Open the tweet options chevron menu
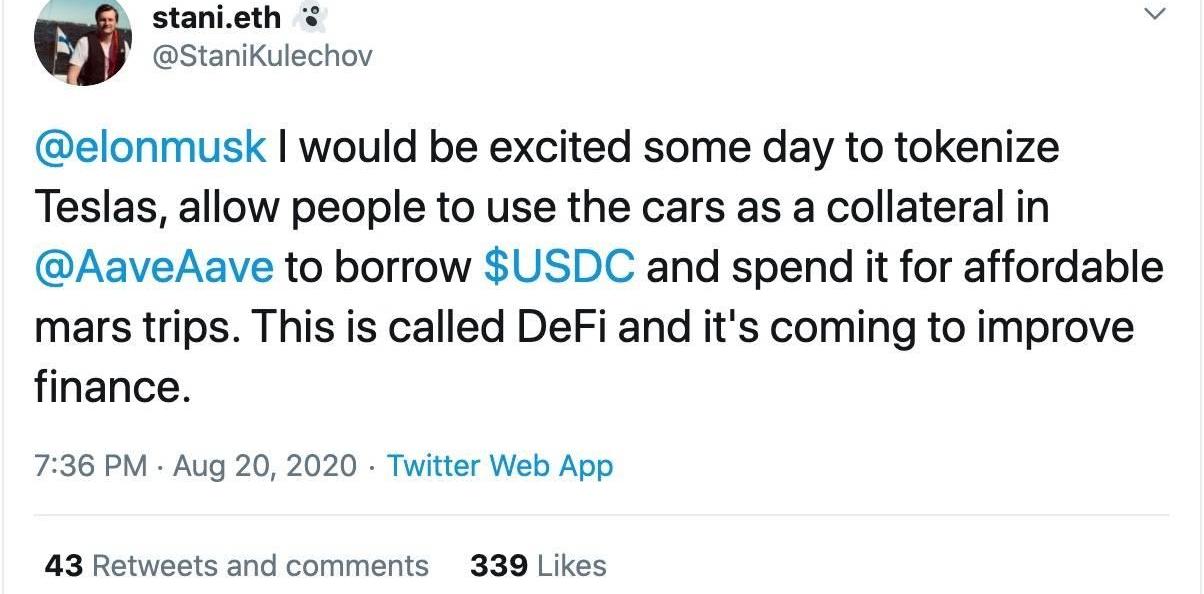 [1155, 15]
